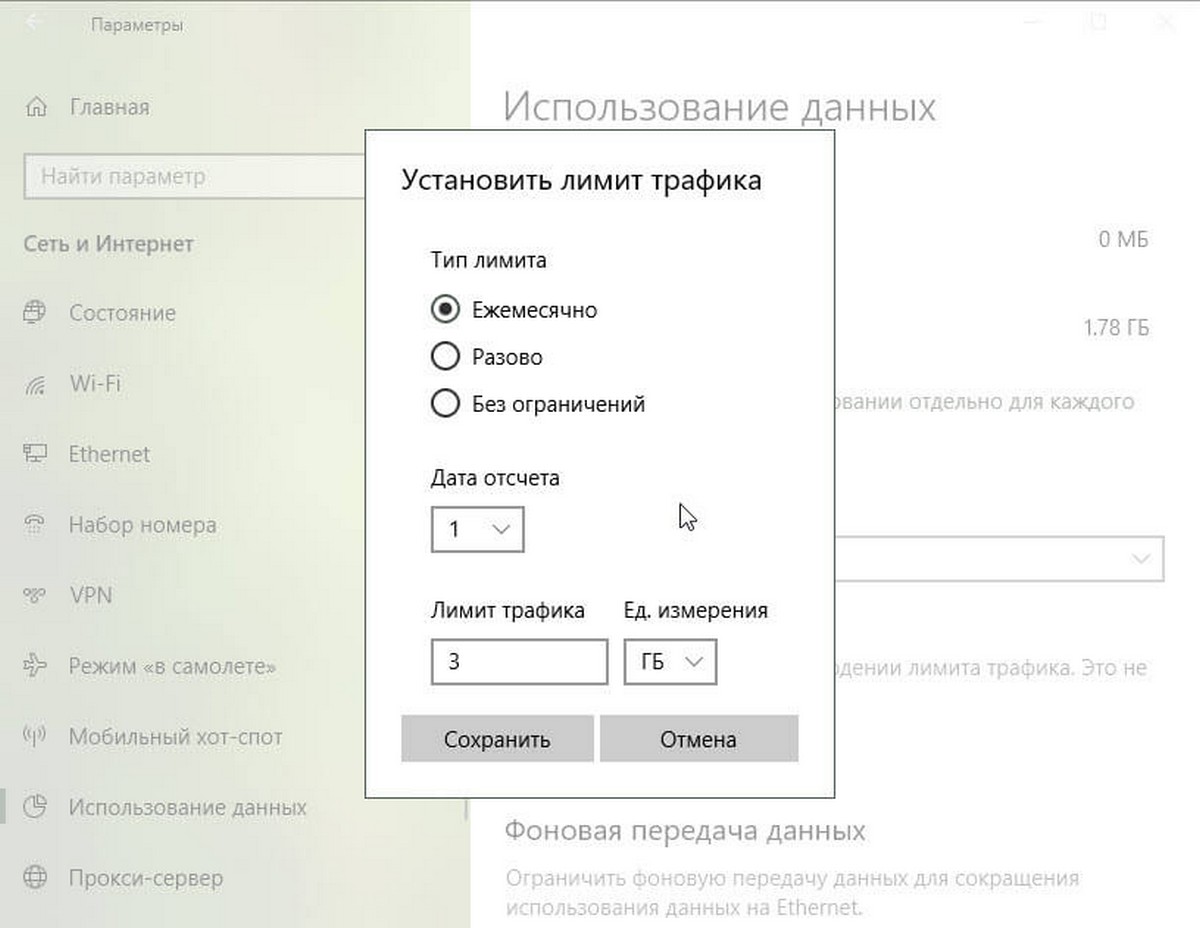Click the Тип лимита label
Screen dimensions: 1200x928
[x=489, y=261]
